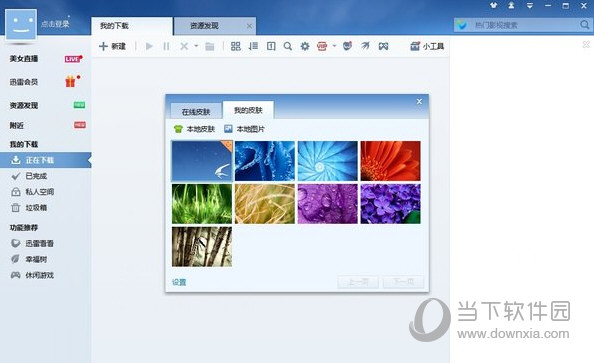Image resolution: width=594 pixels, height=363 pixels.
Task: Open settings via the toolbar gear icon
Action: tap(305, 46)
